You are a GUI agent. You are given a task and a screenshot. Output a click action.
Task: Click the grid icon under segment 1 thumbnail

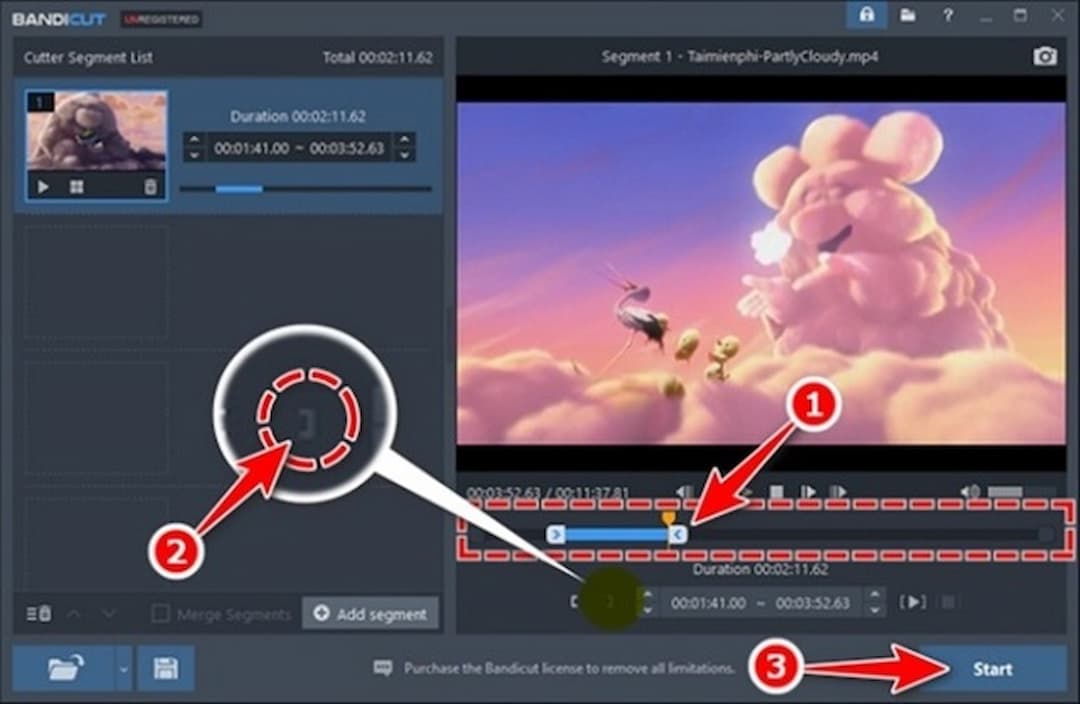tap(76, 187)
